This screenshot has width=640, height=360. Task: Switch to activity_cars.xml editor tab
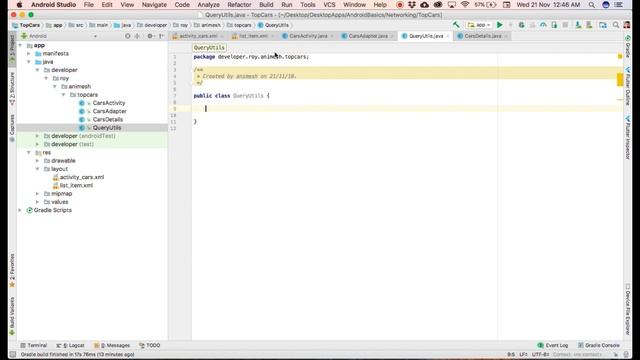198,36
